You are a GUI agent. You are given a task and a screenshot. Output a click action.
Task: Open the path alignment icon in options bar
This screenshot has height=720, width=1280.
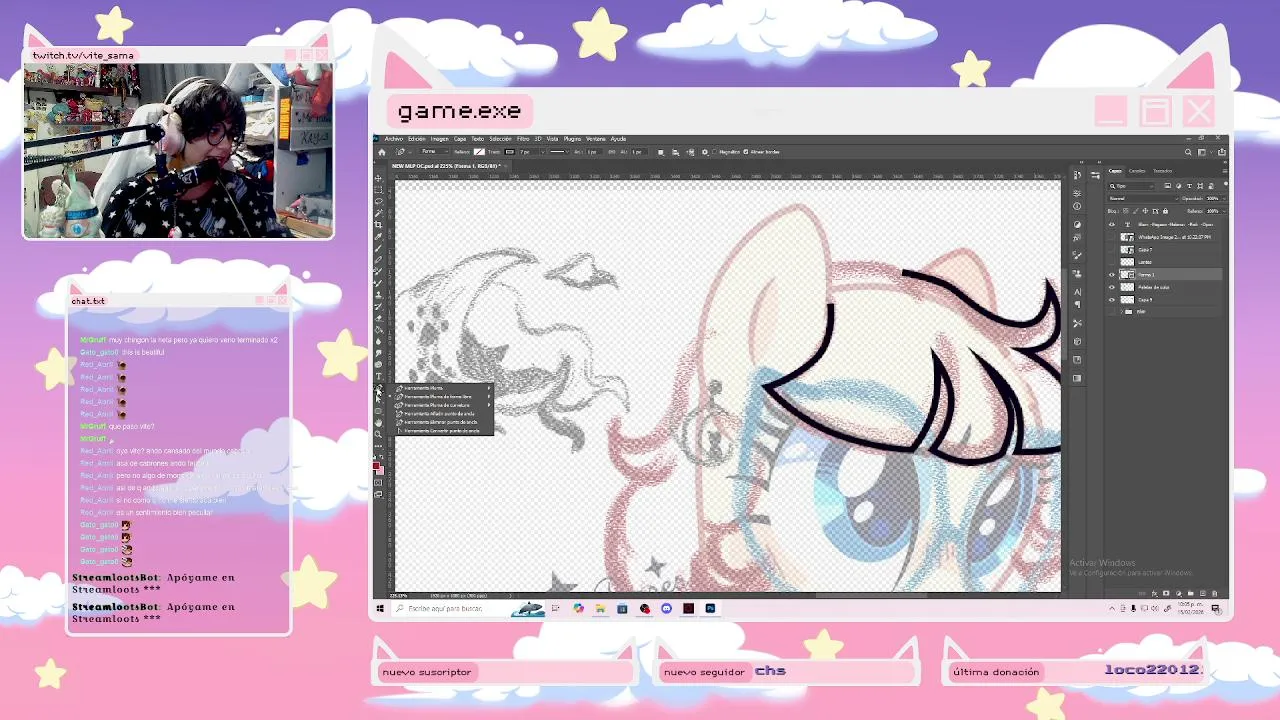click(x=675, y=152)
